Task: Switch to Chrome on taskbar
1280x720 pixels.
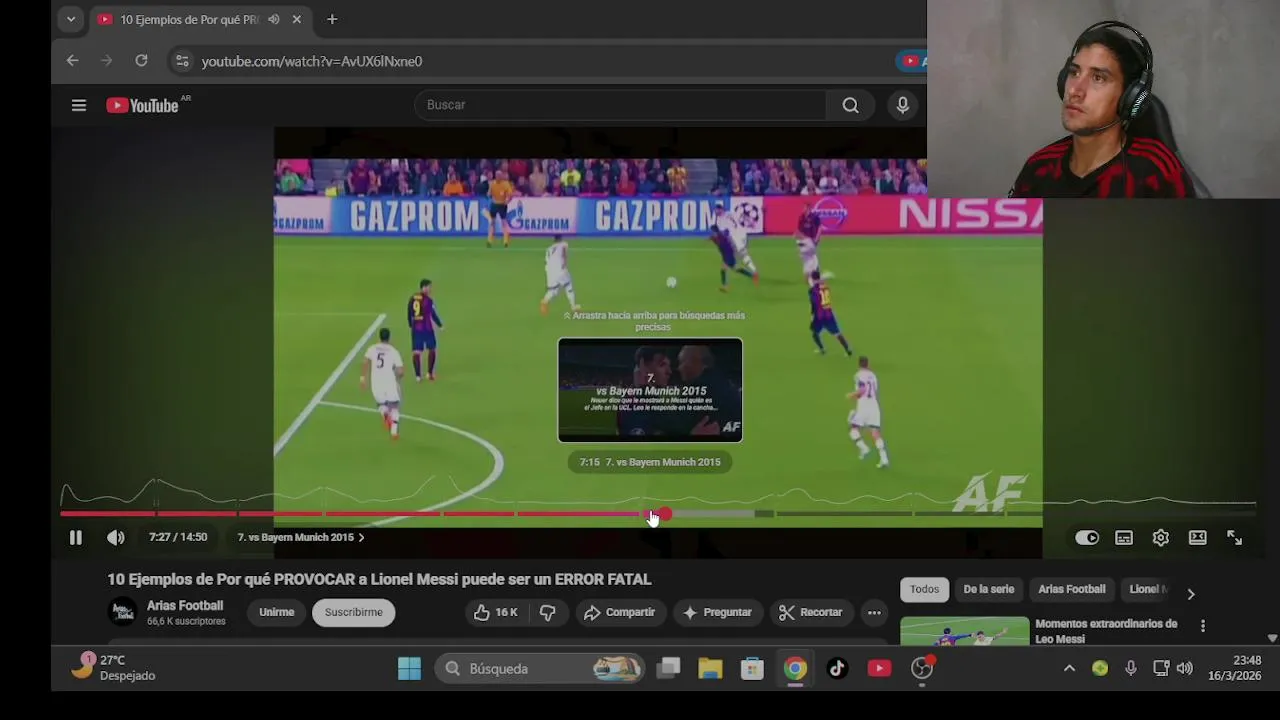Action: point(795,669)
